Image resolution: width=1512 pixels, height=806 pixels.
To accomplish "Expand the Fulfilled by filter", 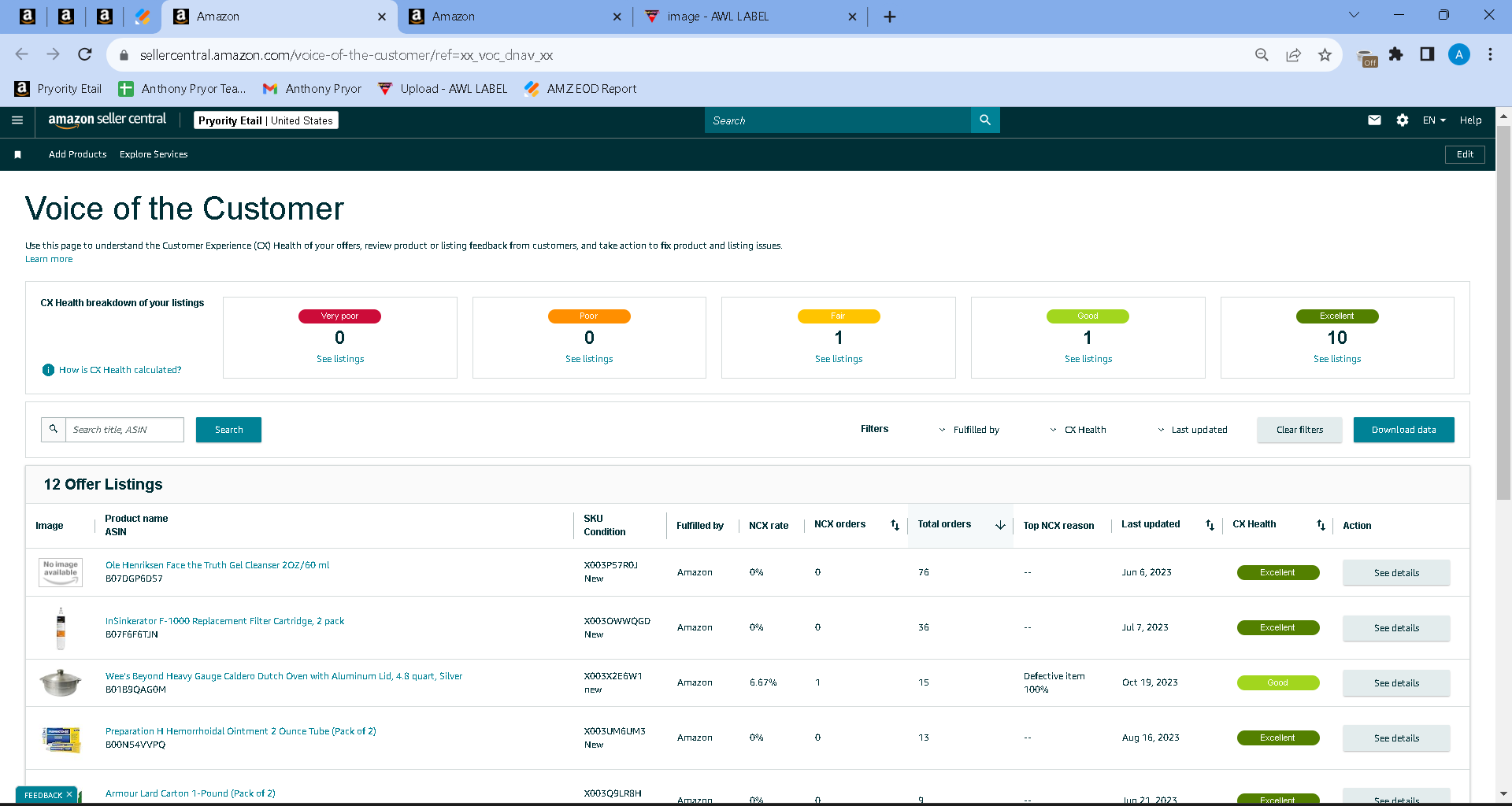I will pyautogui.click(x=969, y=430).
